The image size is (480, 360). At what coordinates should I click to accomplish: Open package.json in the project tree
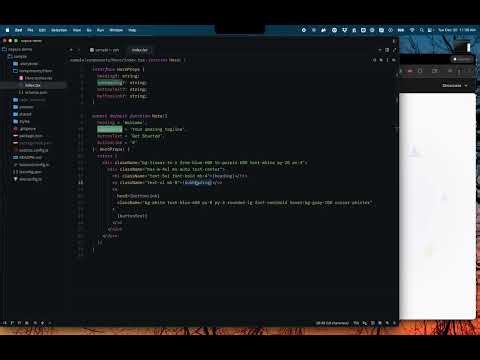28,136
